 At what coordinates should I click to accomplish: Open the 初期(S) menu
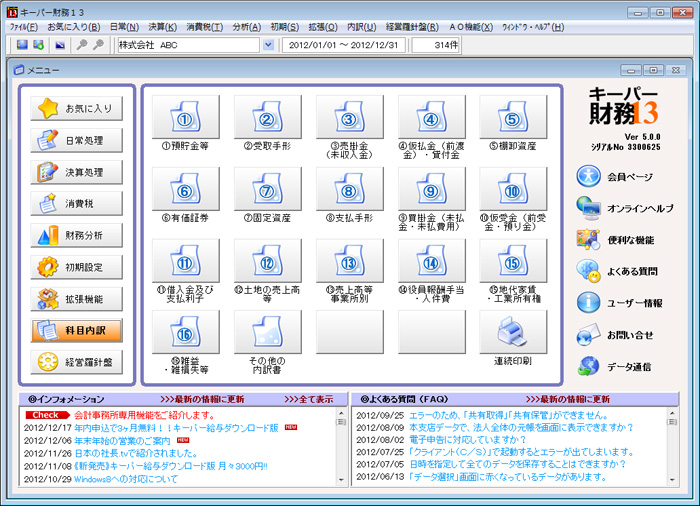[284, 27]
